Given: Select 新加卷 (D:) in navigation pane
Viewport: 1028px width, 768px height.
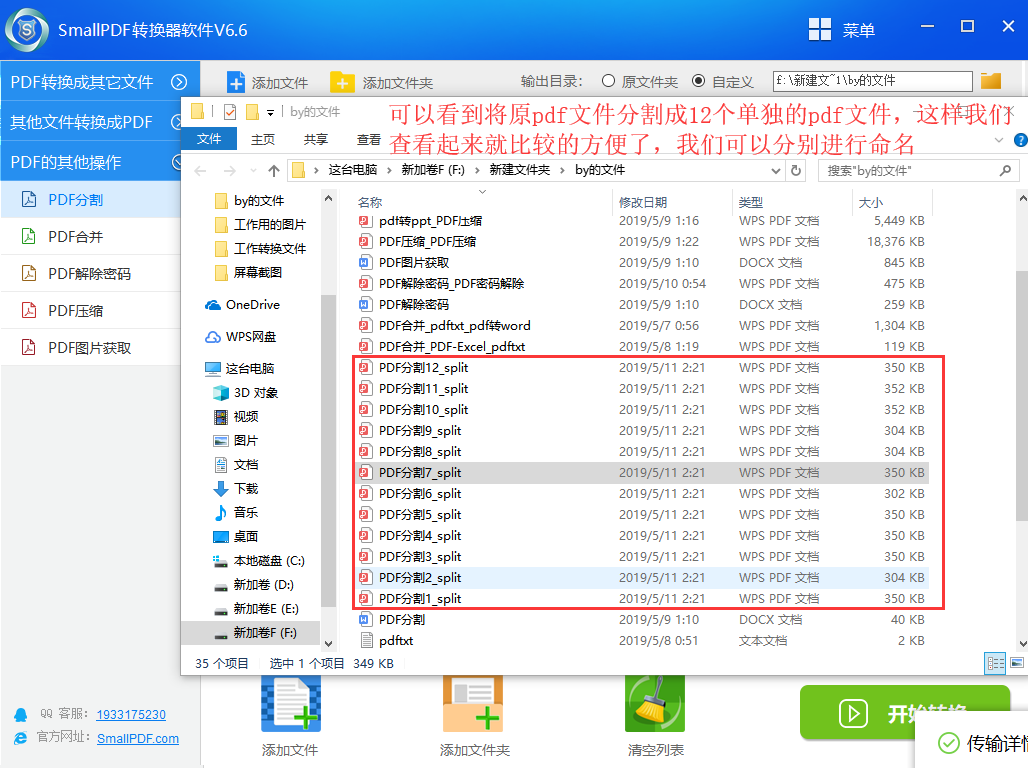Looking at the screenshot, I should click(x=253, y=584).
